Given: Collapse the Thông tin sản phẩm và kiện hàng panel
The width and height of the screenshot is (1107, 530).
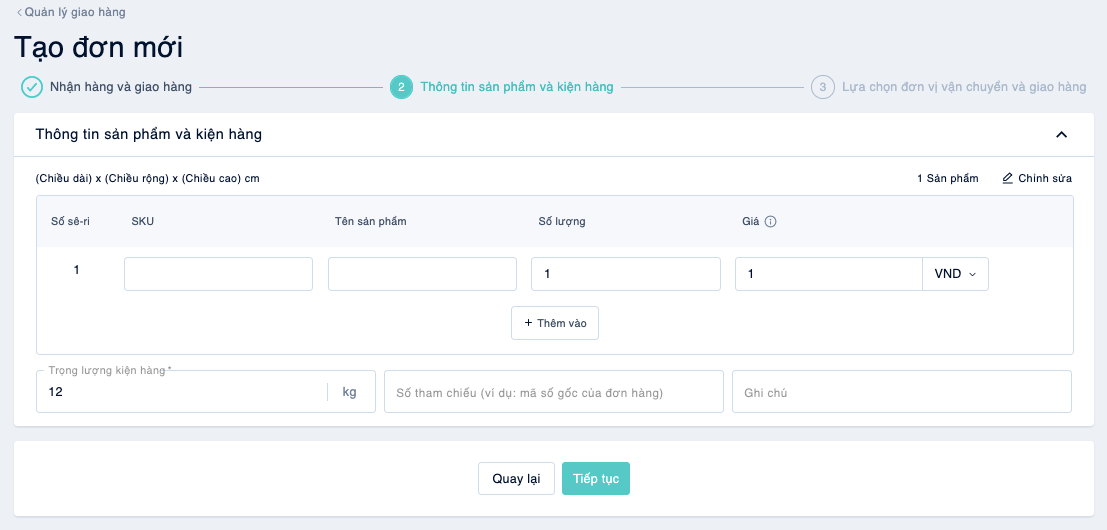Looking at the screenshot, I should (1061, 134).
